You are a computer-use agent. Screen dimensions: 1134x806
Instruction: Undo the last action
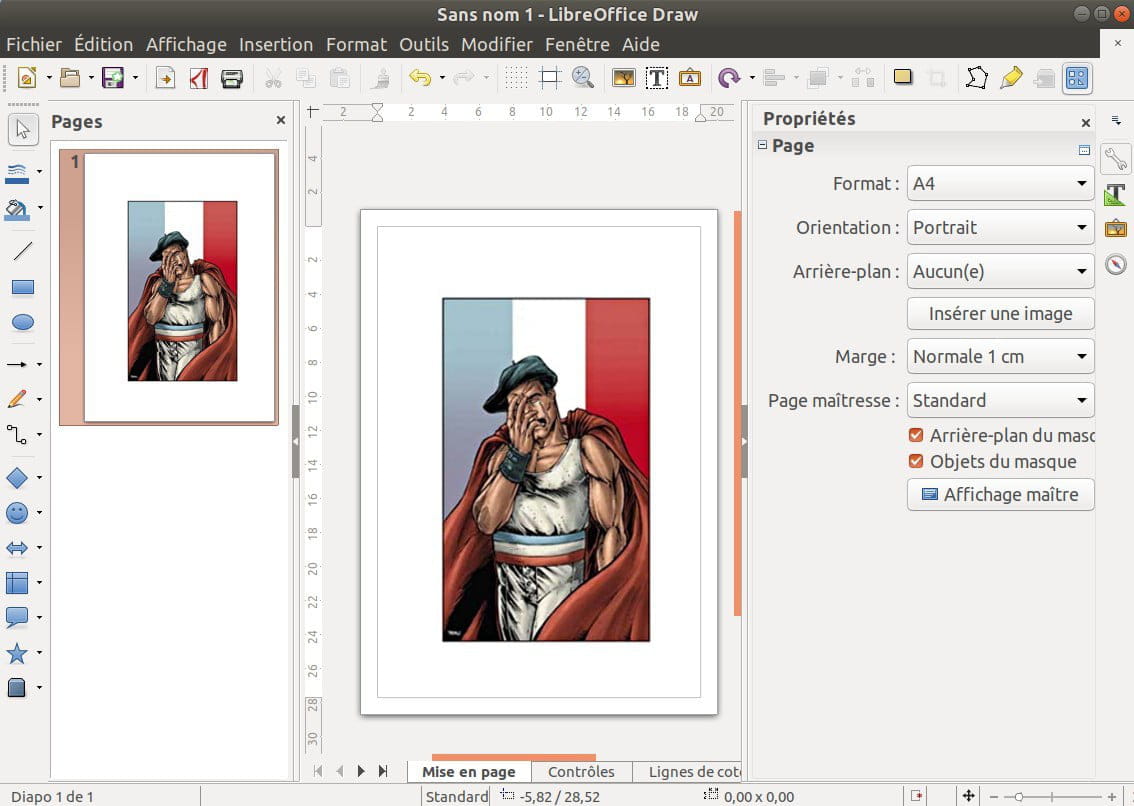point(419,77)
